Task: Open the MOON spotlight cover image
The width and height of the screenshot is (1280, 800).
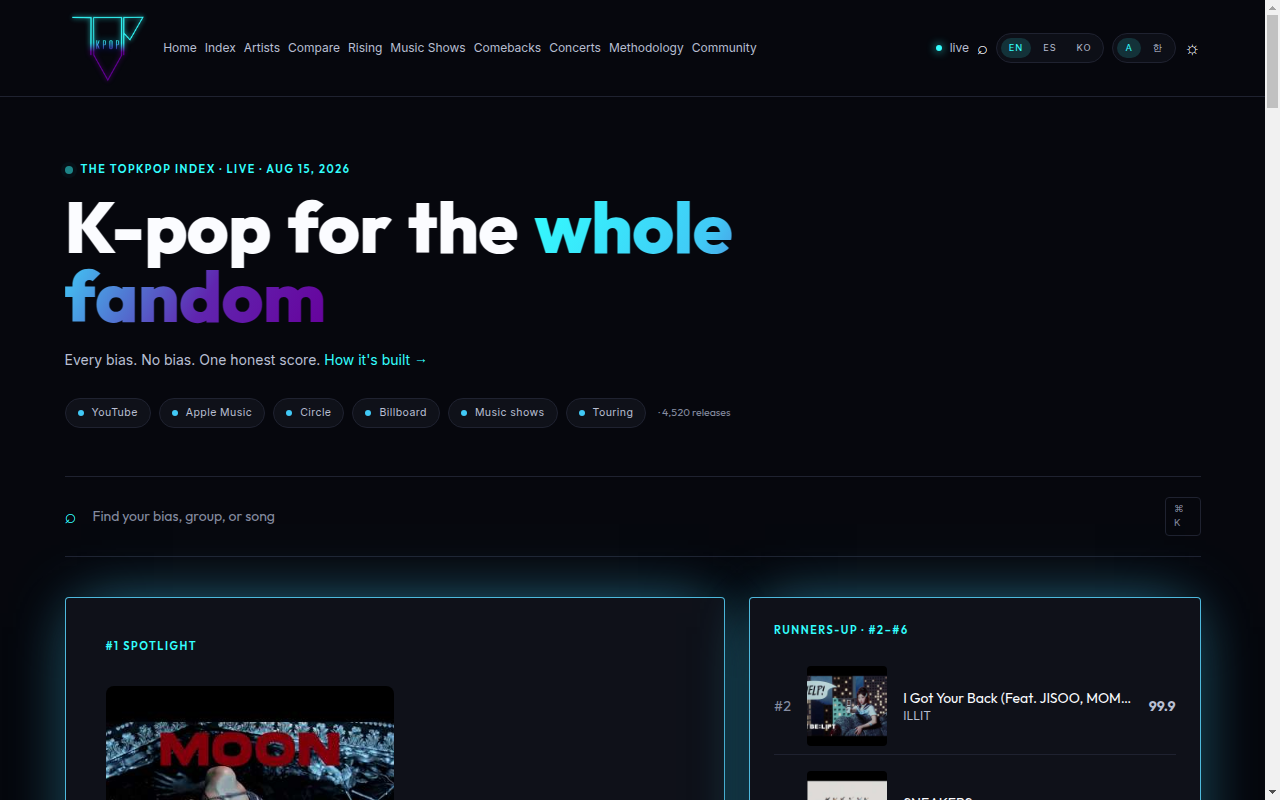Action: click(x=250, y=743)
